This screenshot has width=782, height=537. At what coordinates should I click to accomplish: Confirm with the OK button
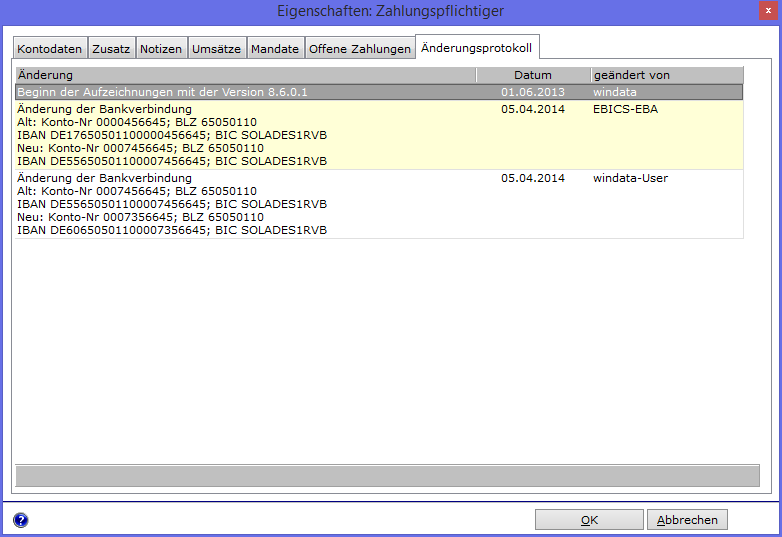589,520
